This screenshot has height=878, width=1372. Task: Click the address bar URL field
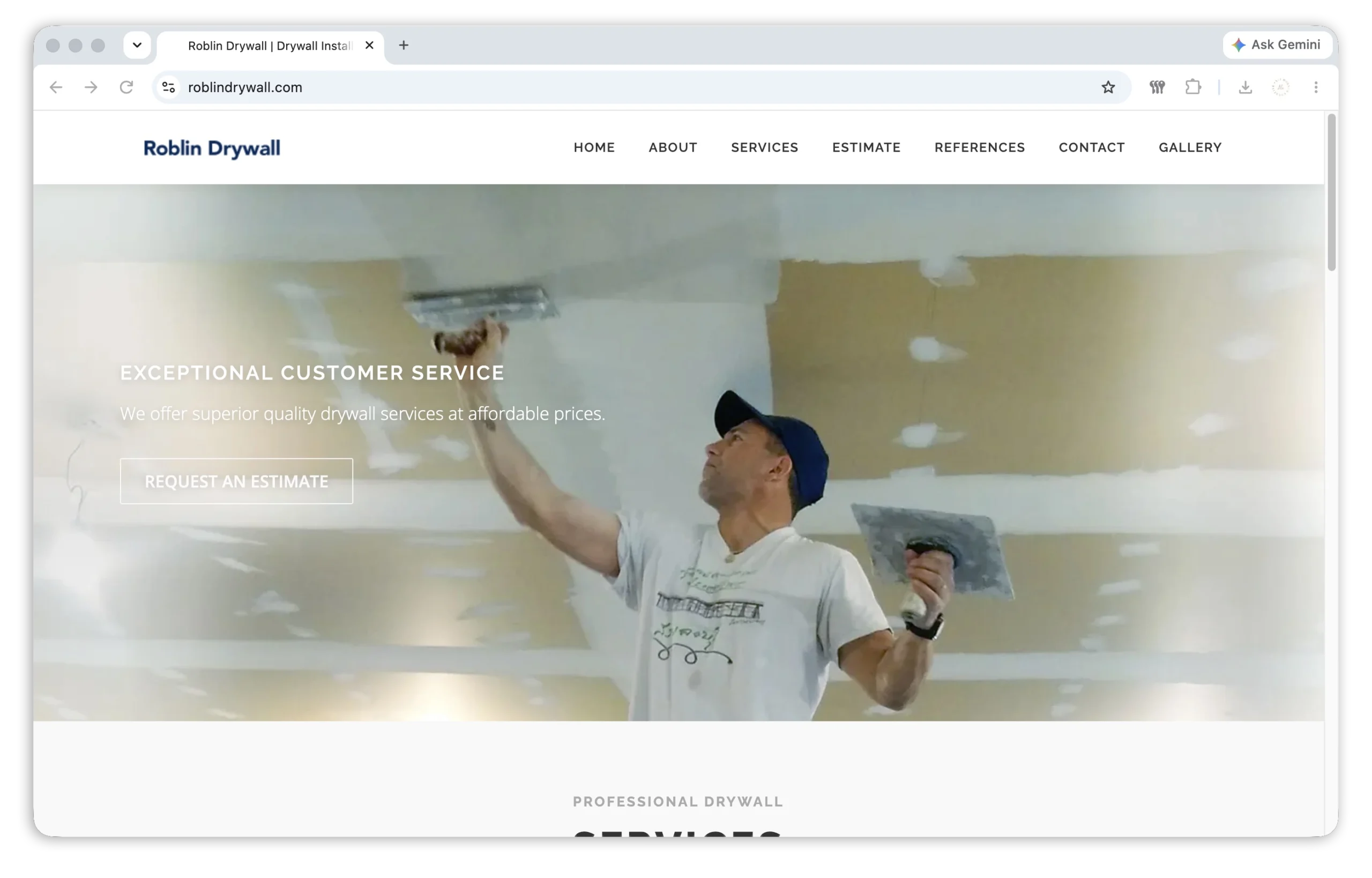[638, 87]
